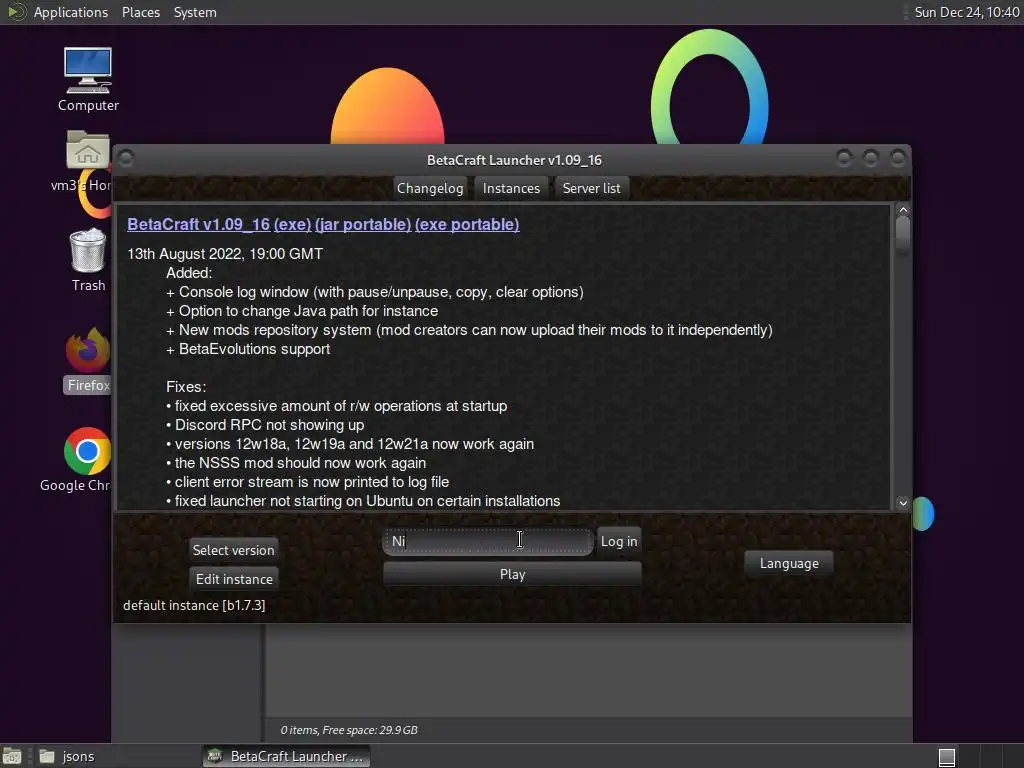Click the Log in button
Viewport: 1024px width, 768px height.
619,541
